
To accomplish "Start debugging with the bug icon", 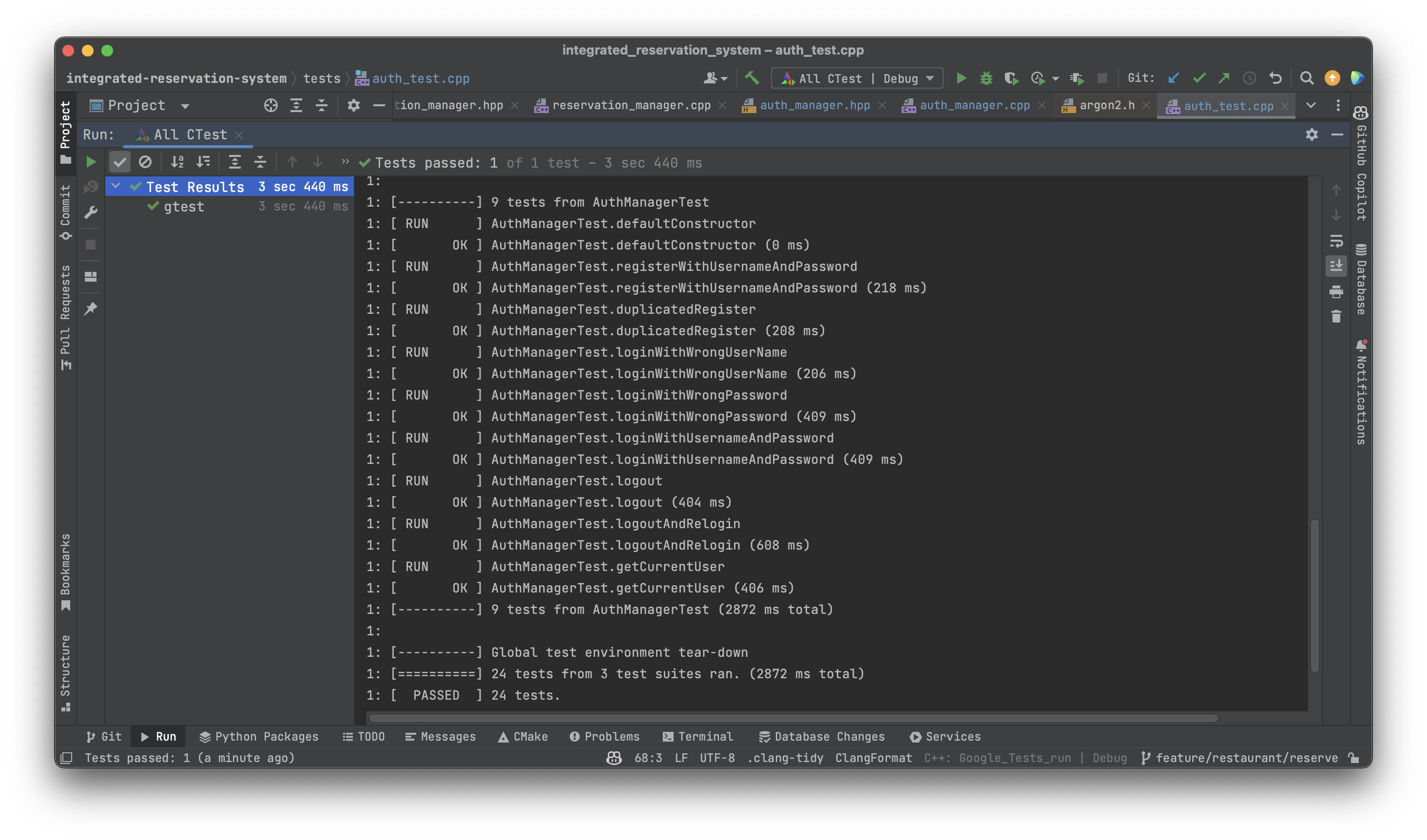I will click(986, 78).
